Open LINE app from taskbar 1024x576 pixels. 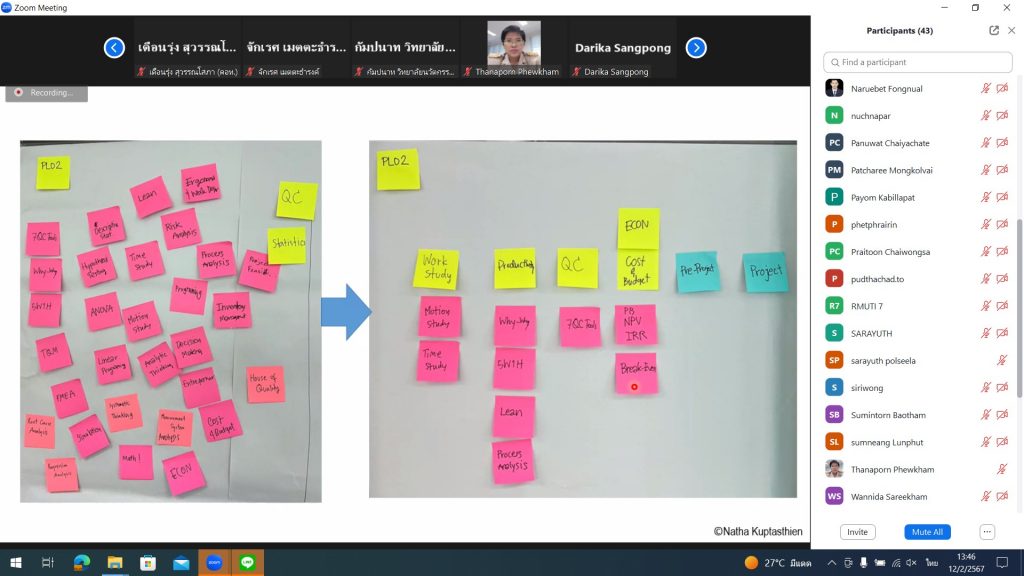[x=247, y=563]
